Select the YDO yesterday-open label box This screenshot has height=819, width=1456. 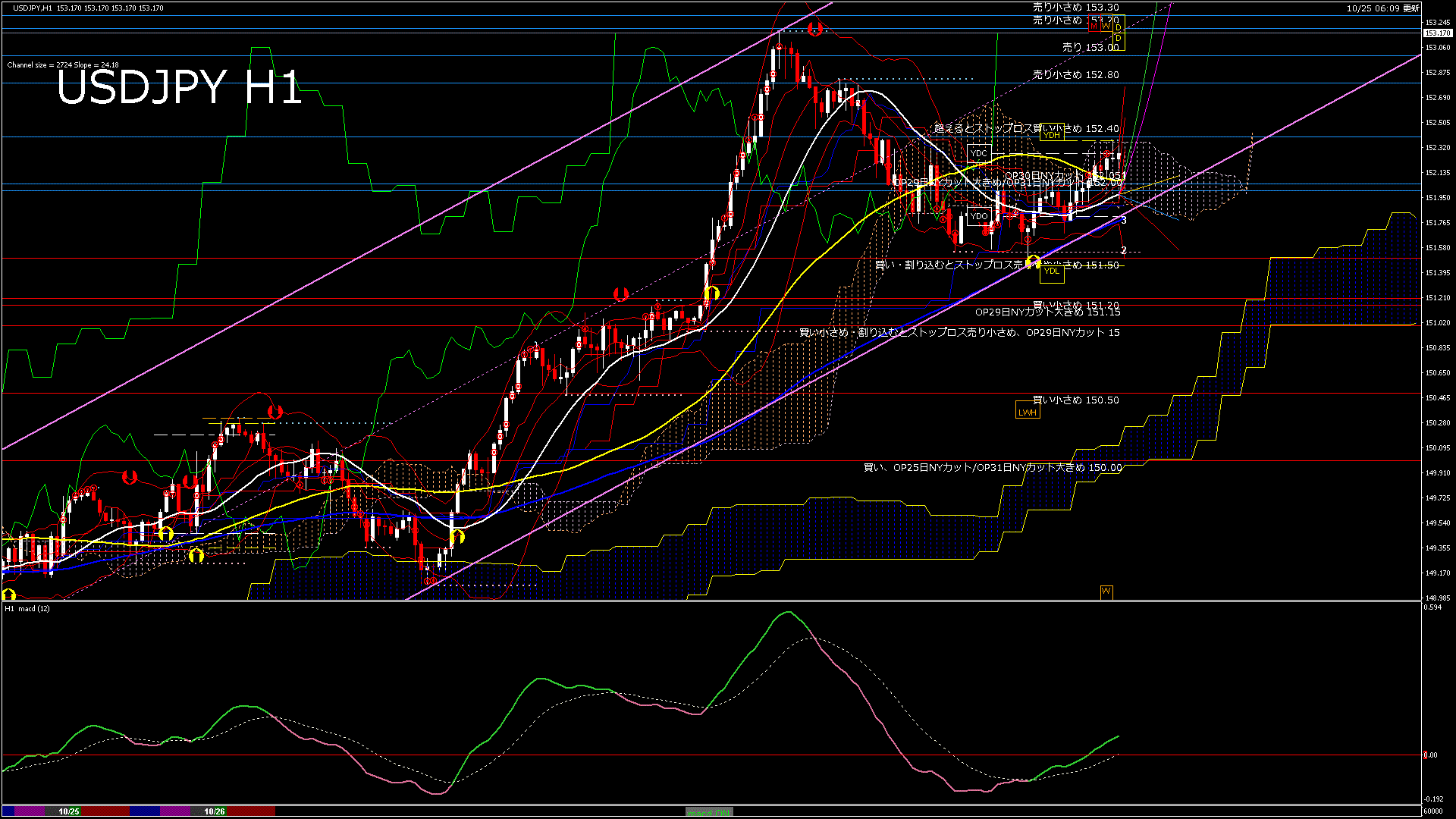[x=979, y=216]
